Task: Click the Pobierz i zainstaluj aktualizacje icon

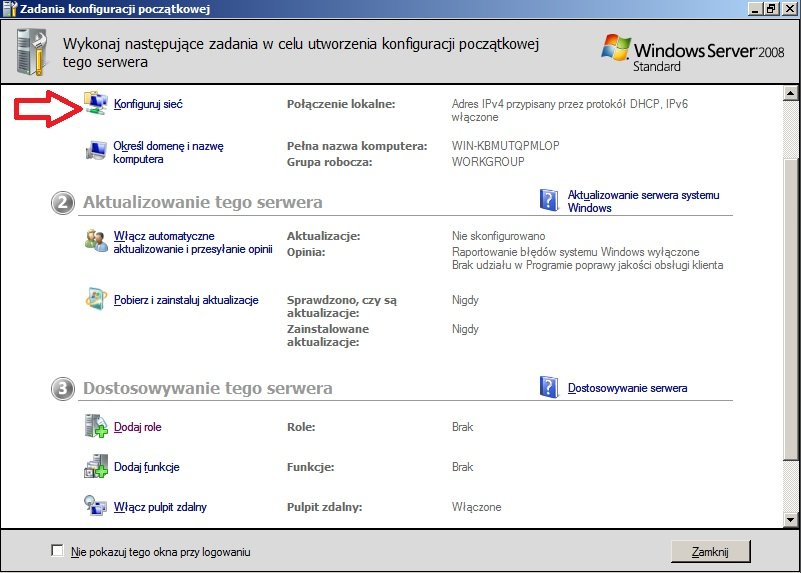Action: 96,299
